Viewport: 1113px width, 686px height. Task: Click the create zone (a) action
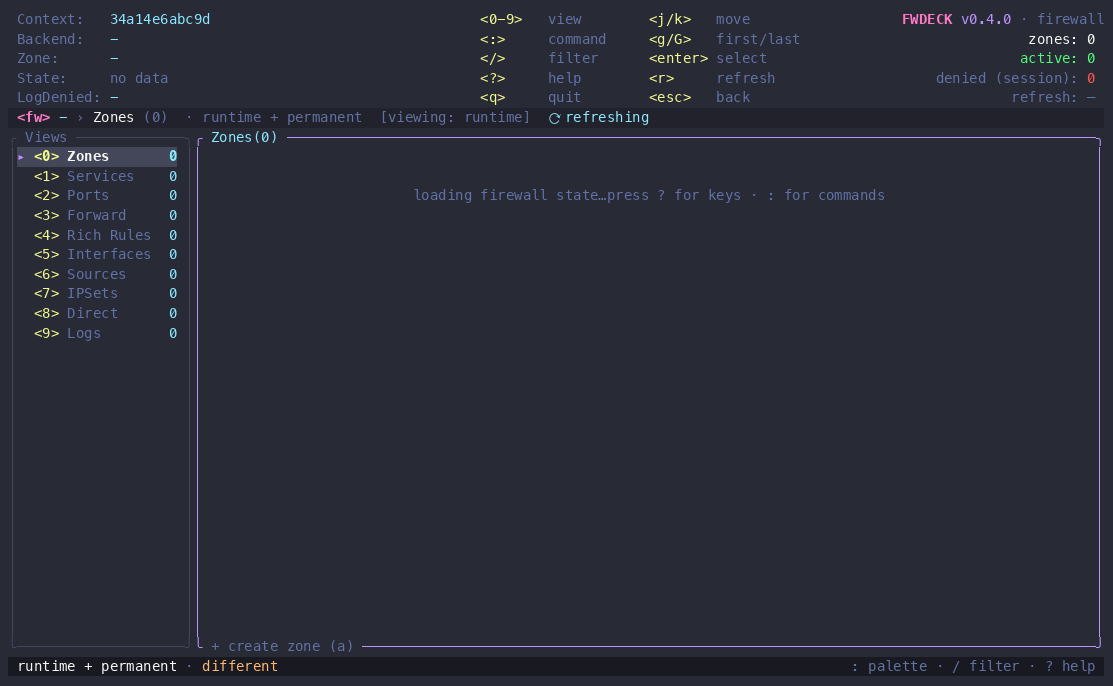pyautogui.click(x=283, y=646)
